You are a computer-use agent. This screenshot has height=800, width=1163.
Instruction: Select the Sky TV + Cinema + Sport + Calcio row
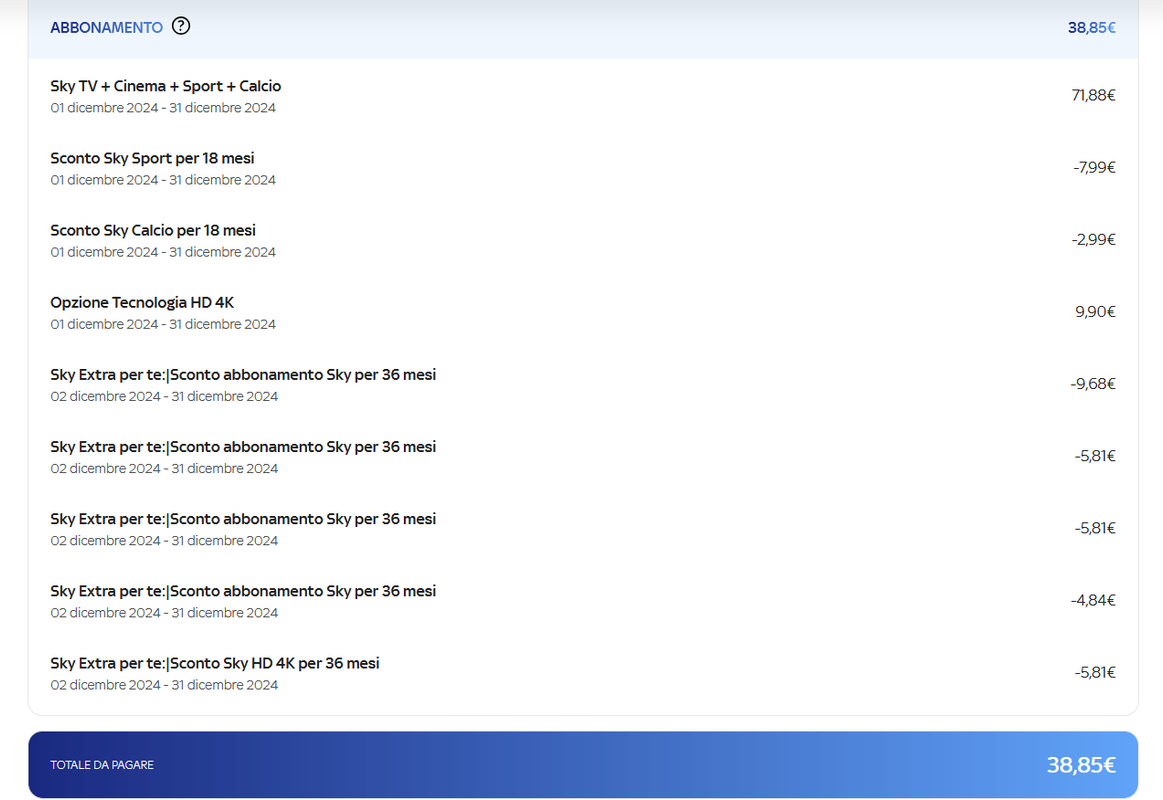[583, 96]
